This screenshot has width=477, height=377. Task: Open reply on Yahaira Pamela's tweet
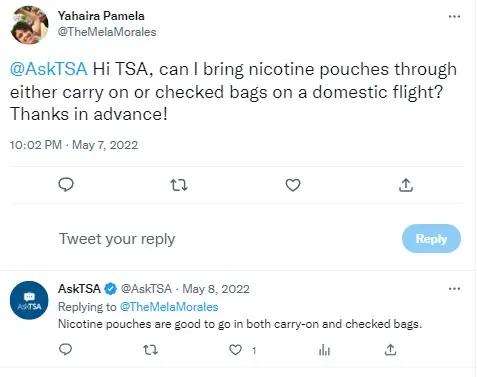click(66, 185)
